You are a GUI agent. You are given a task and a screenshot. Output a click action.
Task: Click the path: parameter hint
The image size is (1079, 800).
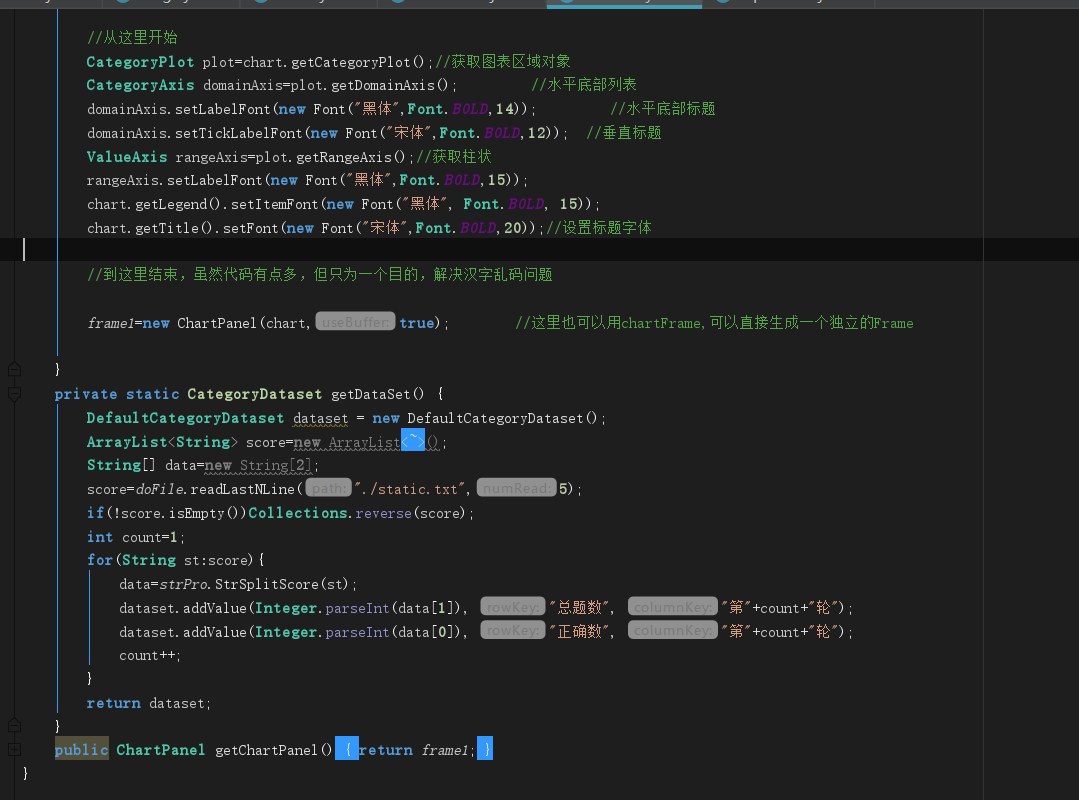click(328, 488)
